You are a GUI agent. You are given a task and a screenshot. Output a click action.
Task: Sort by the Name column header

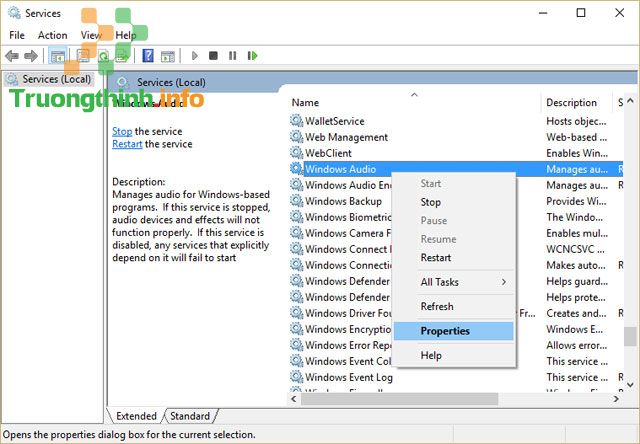click(x=414, y=102)
